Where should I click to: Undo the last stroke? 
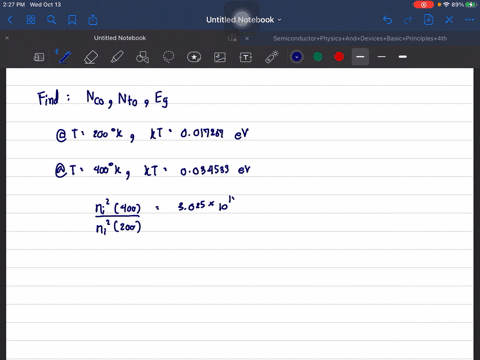pyautogui.click(x=387, y=20)
